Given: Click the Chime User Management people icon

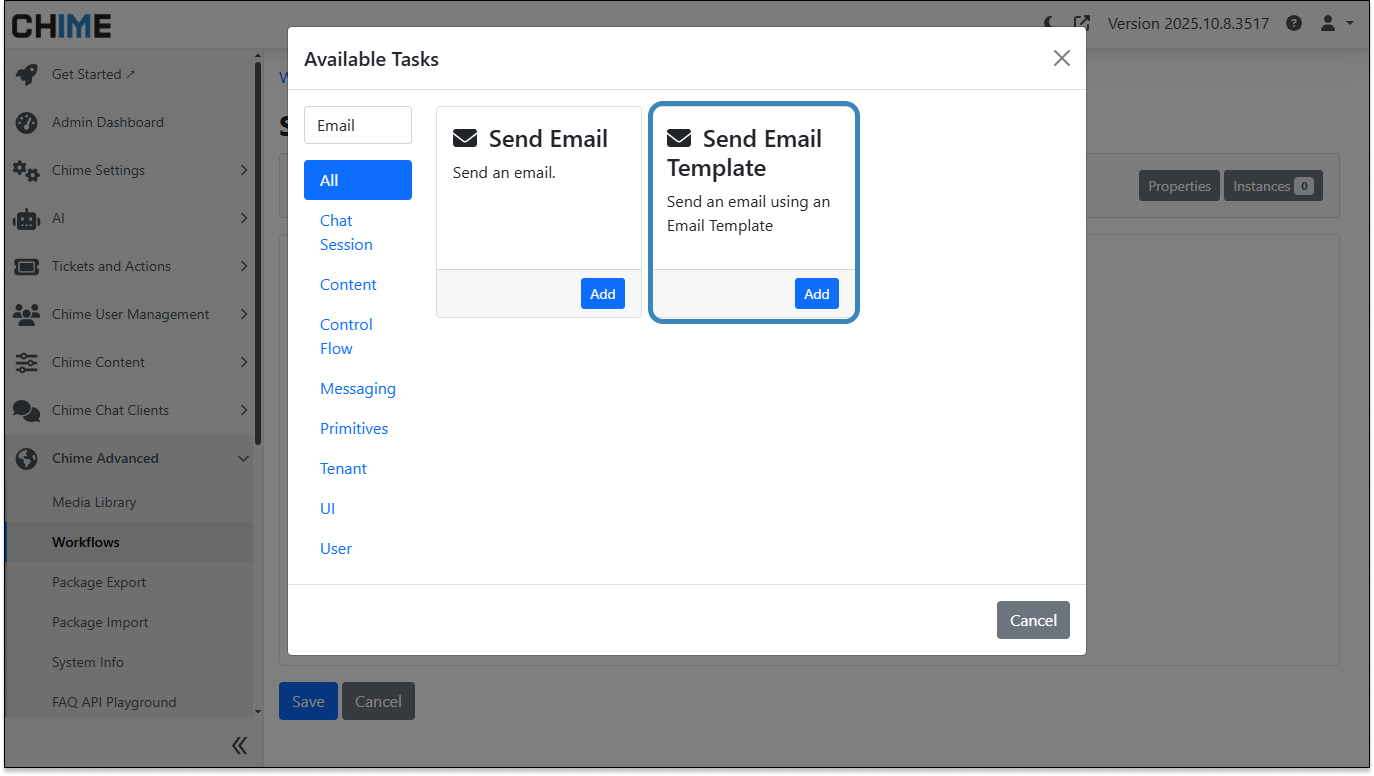Looking at the screenshot, I should (27, 315).
